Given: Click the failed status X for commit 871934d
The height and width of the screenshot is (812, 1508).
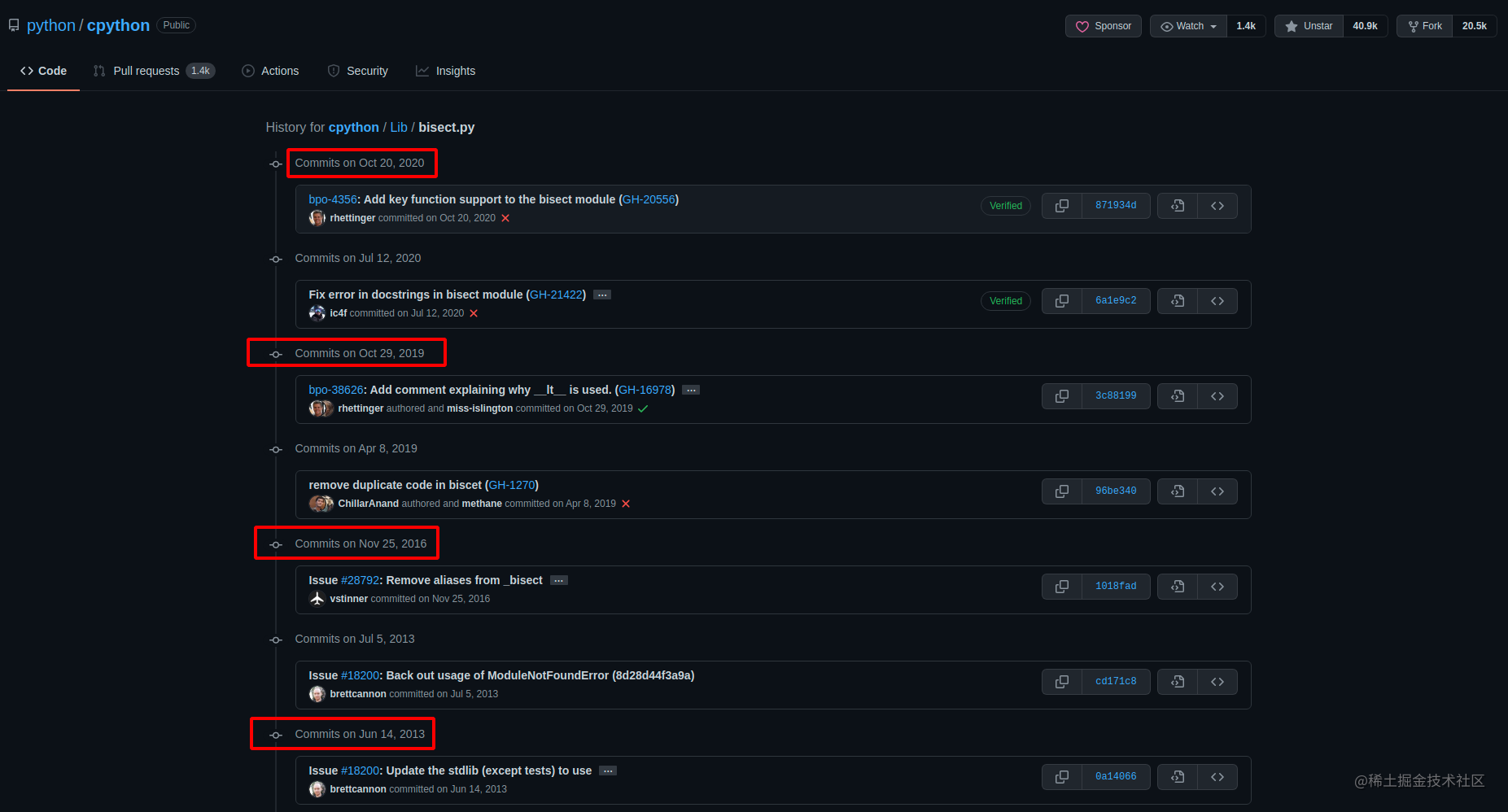Looking at the screenshot, I should coord(505,218).
